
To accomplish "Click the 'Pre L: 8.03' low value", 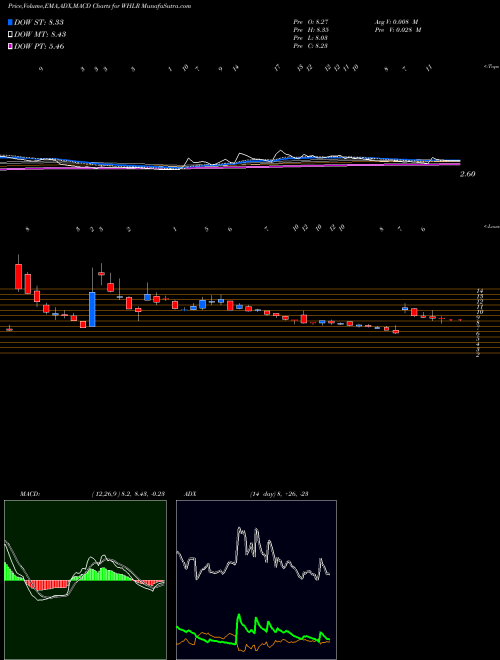I will point(311,38).
